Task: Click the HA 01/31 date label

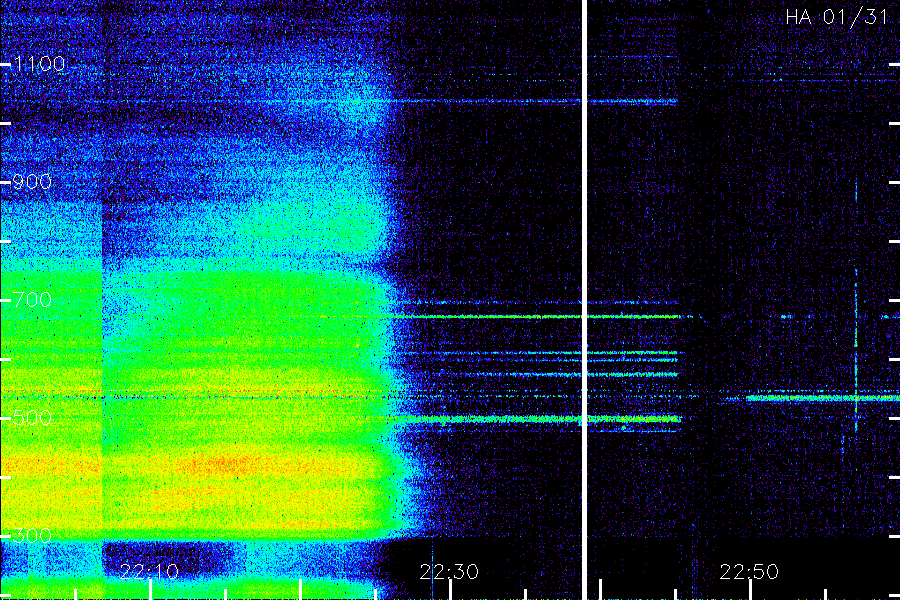Action: coord(837,17)
